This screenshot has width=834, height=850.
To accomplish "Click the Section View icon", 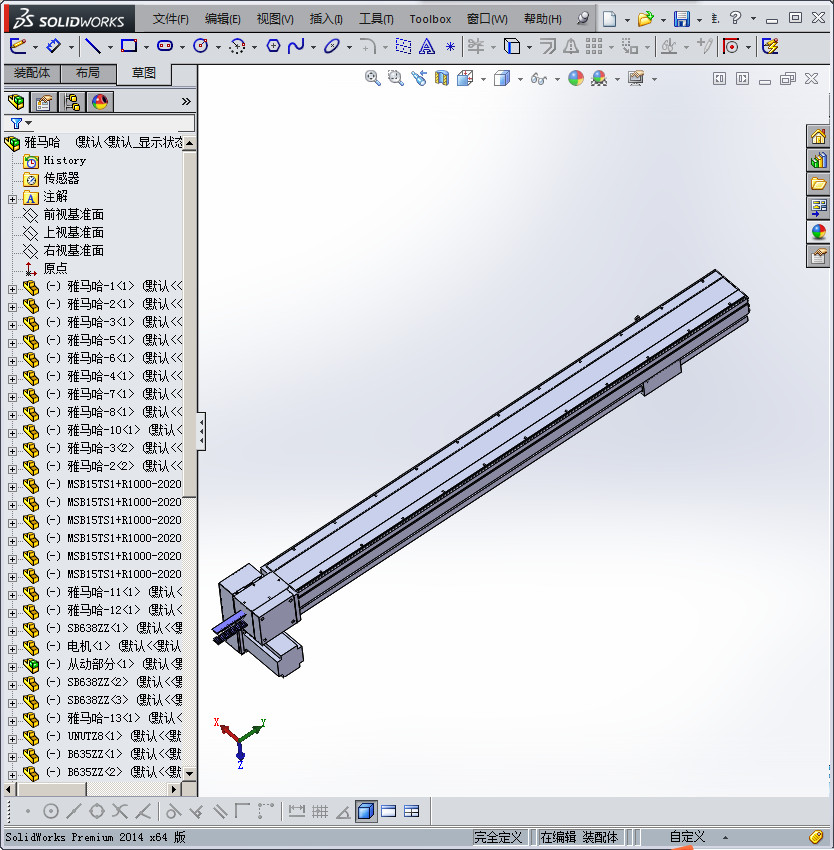I will (x=442, y=79).
